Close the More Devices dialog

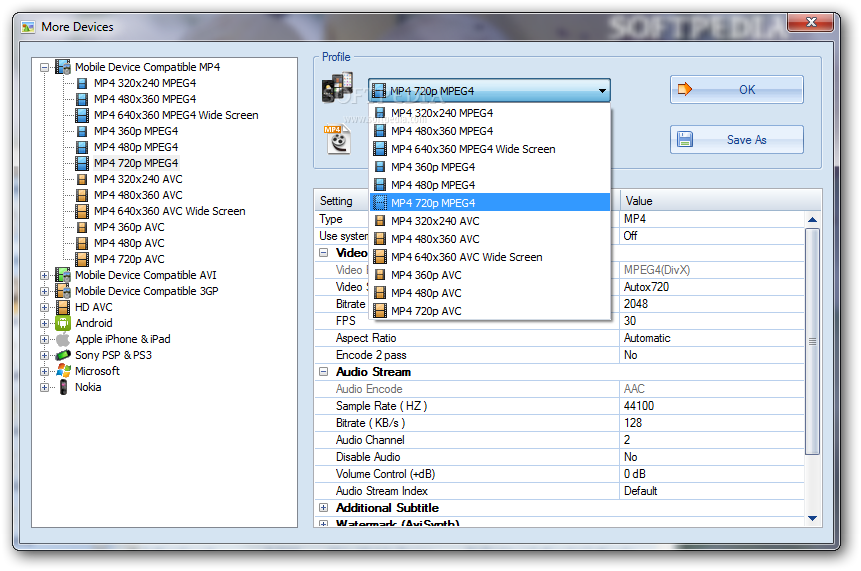coord(810,23)
